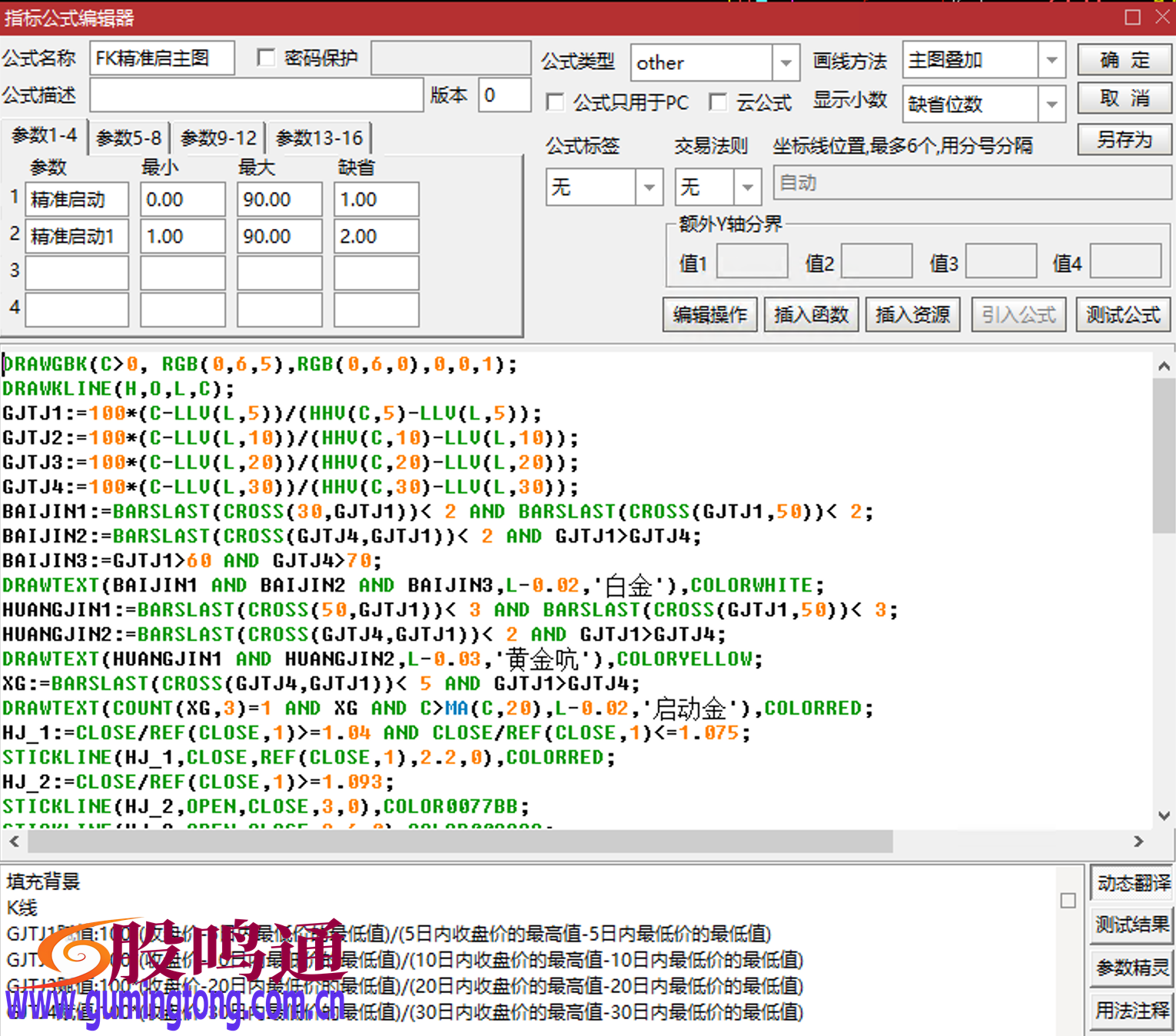This screenshot has width=1176, height=1036.
Task: Open the 显示小数 dropdown showing 缺省位数
Action: (1051, 105)
